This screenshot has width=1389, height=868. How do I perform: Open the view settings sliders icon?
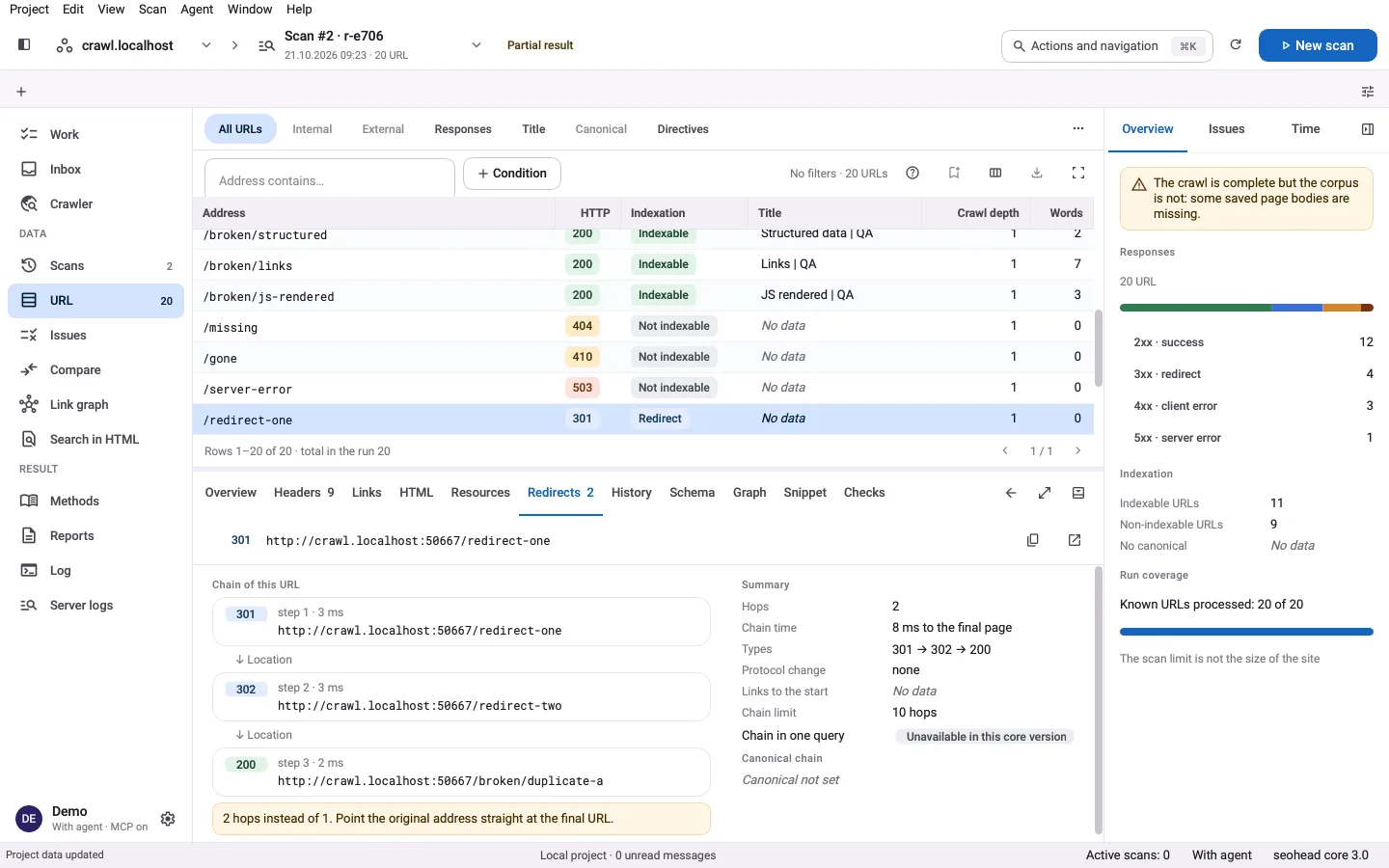(x=1368, y=92)
